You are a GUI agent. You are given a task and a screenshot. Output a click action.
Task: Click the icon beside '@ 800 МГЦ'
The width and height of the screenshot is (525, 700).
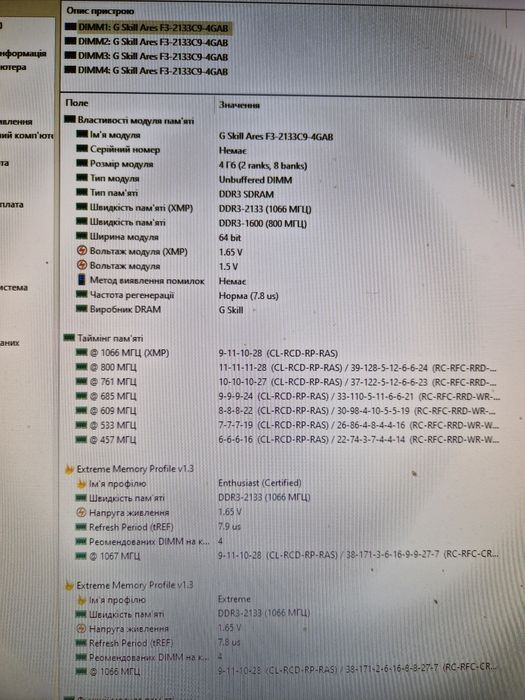(x=81, y=367)
